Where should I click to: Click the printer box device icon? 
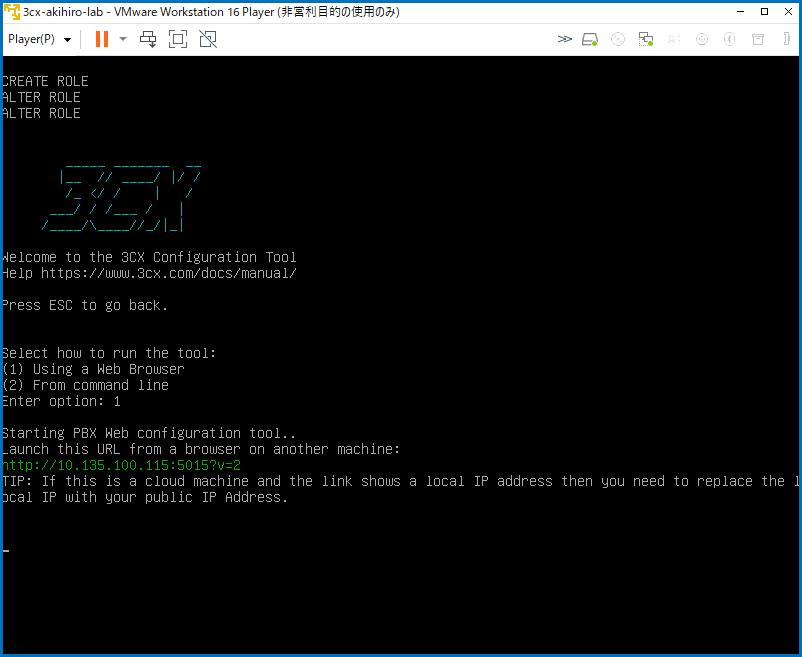click(758, 39)
